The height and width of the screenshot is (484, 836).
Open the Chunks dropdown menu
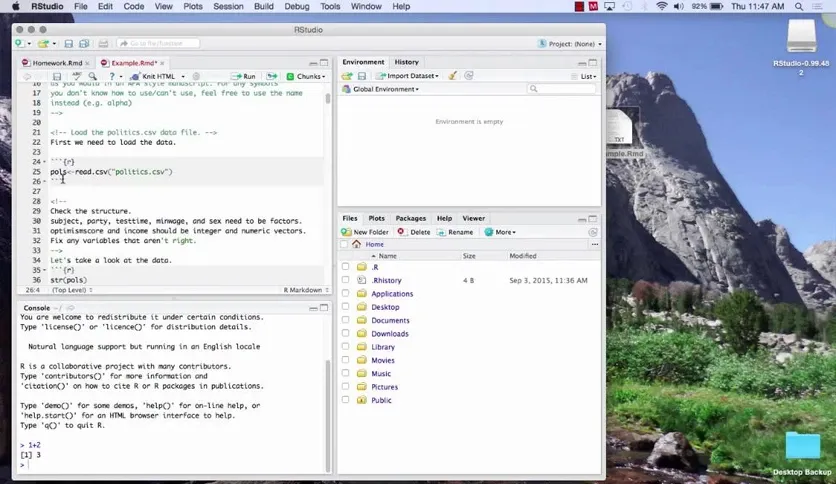(x=306, y=76)
